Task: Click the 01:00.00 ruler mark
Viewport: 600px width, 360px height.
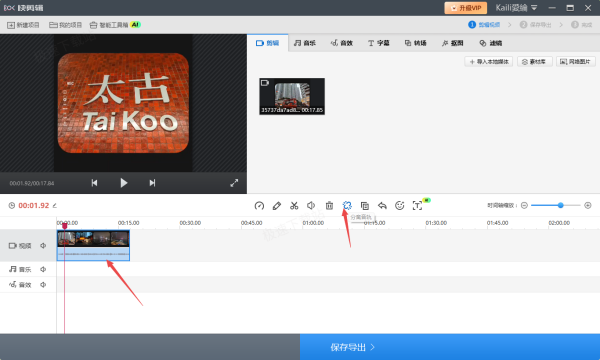Action: 313,223
